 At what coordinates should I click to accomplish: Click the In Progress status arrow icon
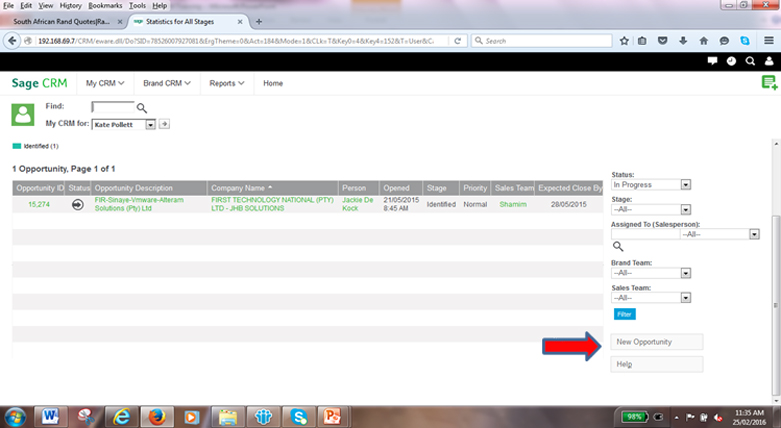(x=78, y=204)
